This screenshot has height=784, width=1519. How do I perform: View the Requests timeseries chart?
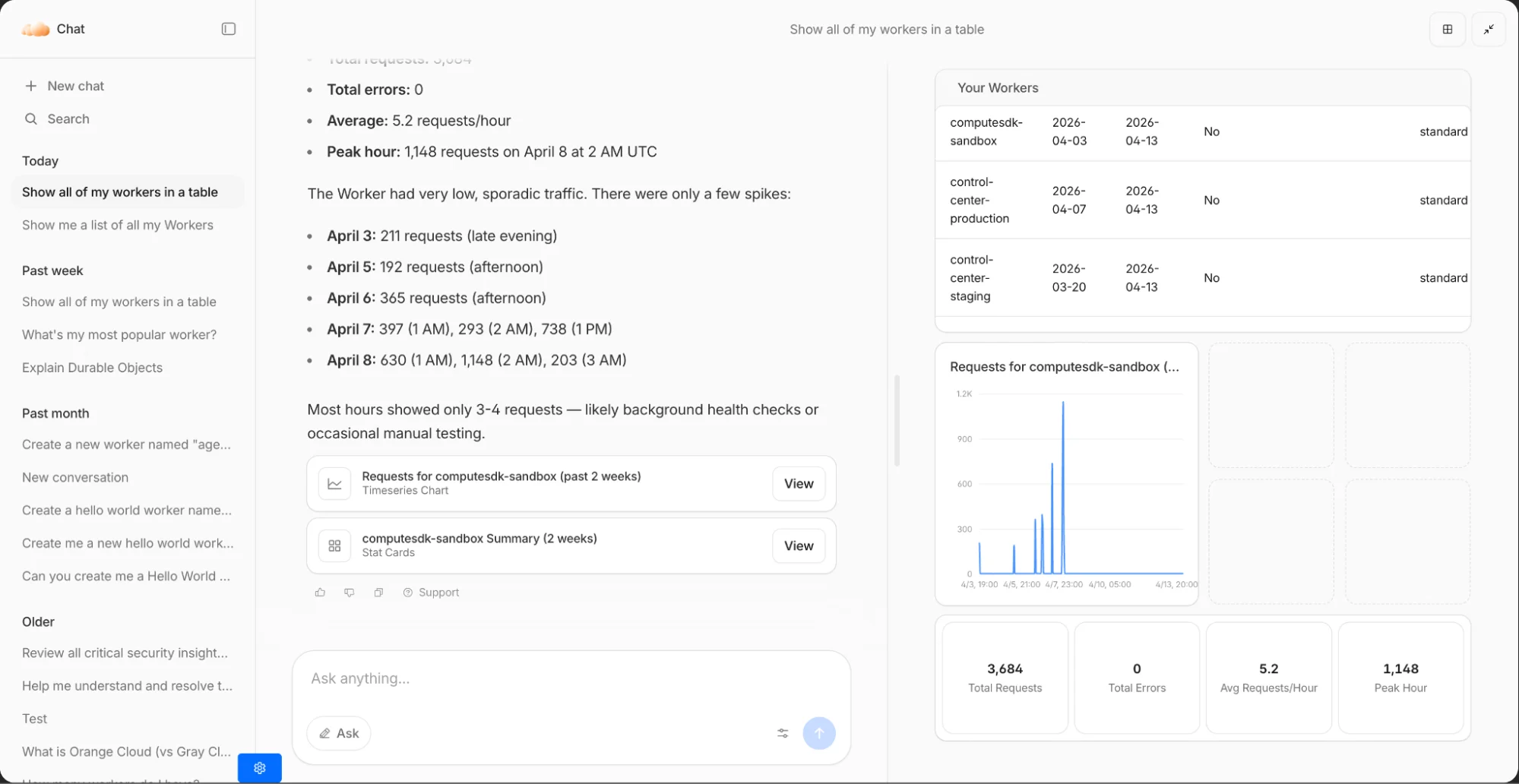[797, 483]
